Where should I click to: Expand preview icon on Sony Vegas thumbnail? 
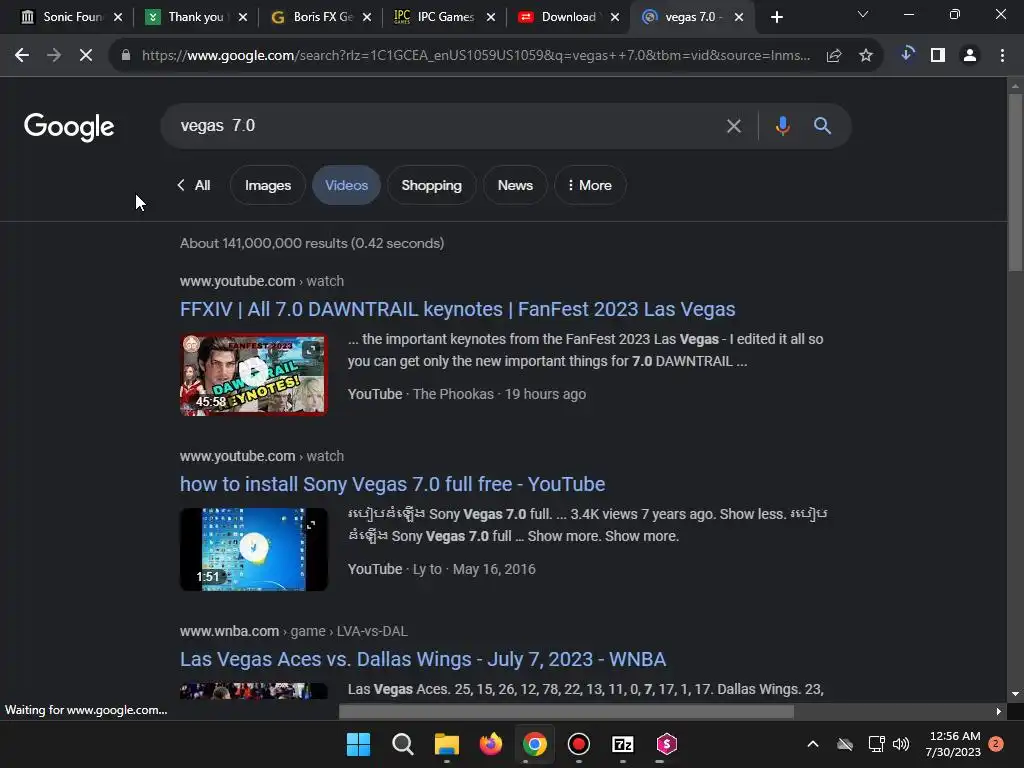(311, 524)
